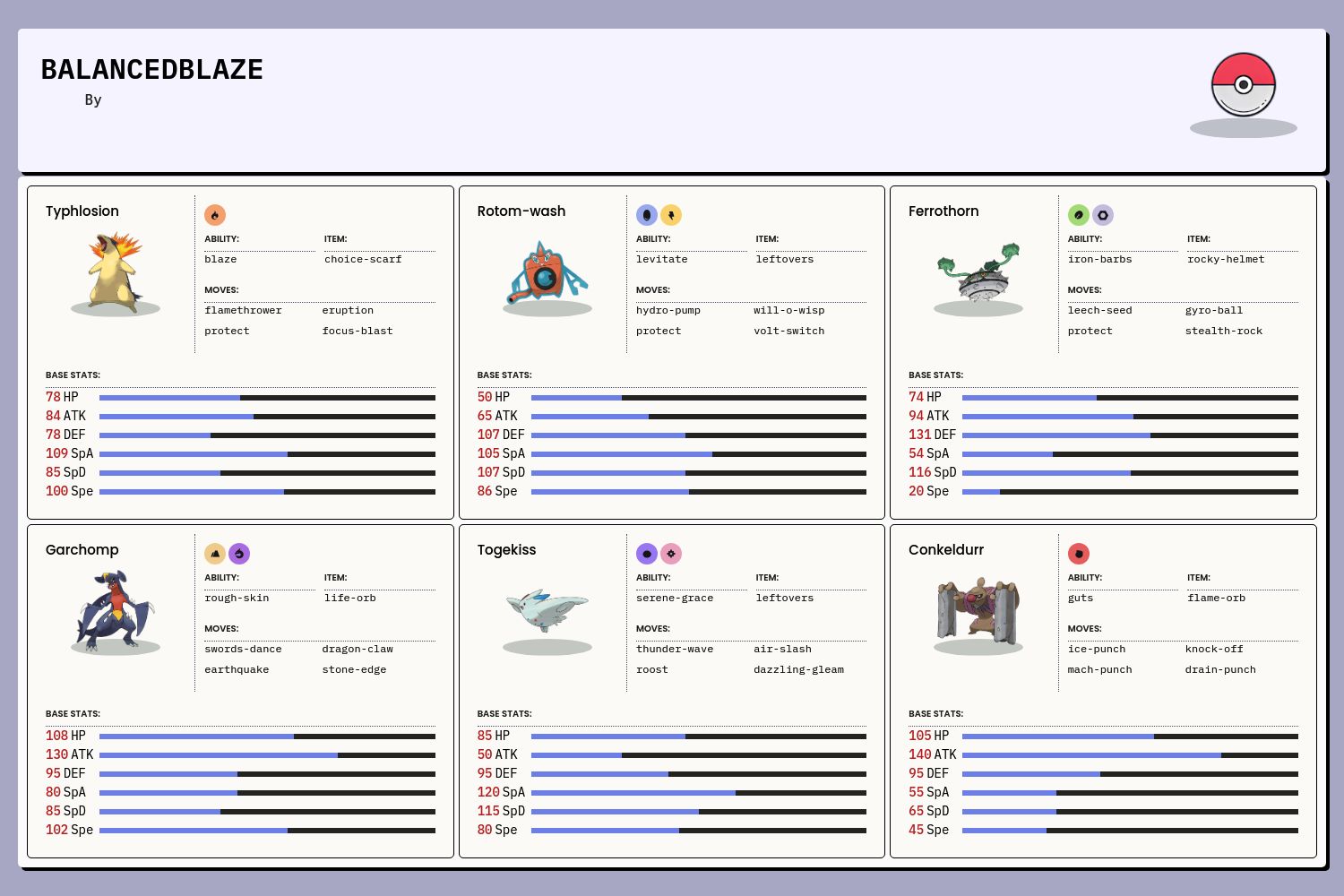Click Ferrothorn's green Grass type icon

click(1078, 215)
